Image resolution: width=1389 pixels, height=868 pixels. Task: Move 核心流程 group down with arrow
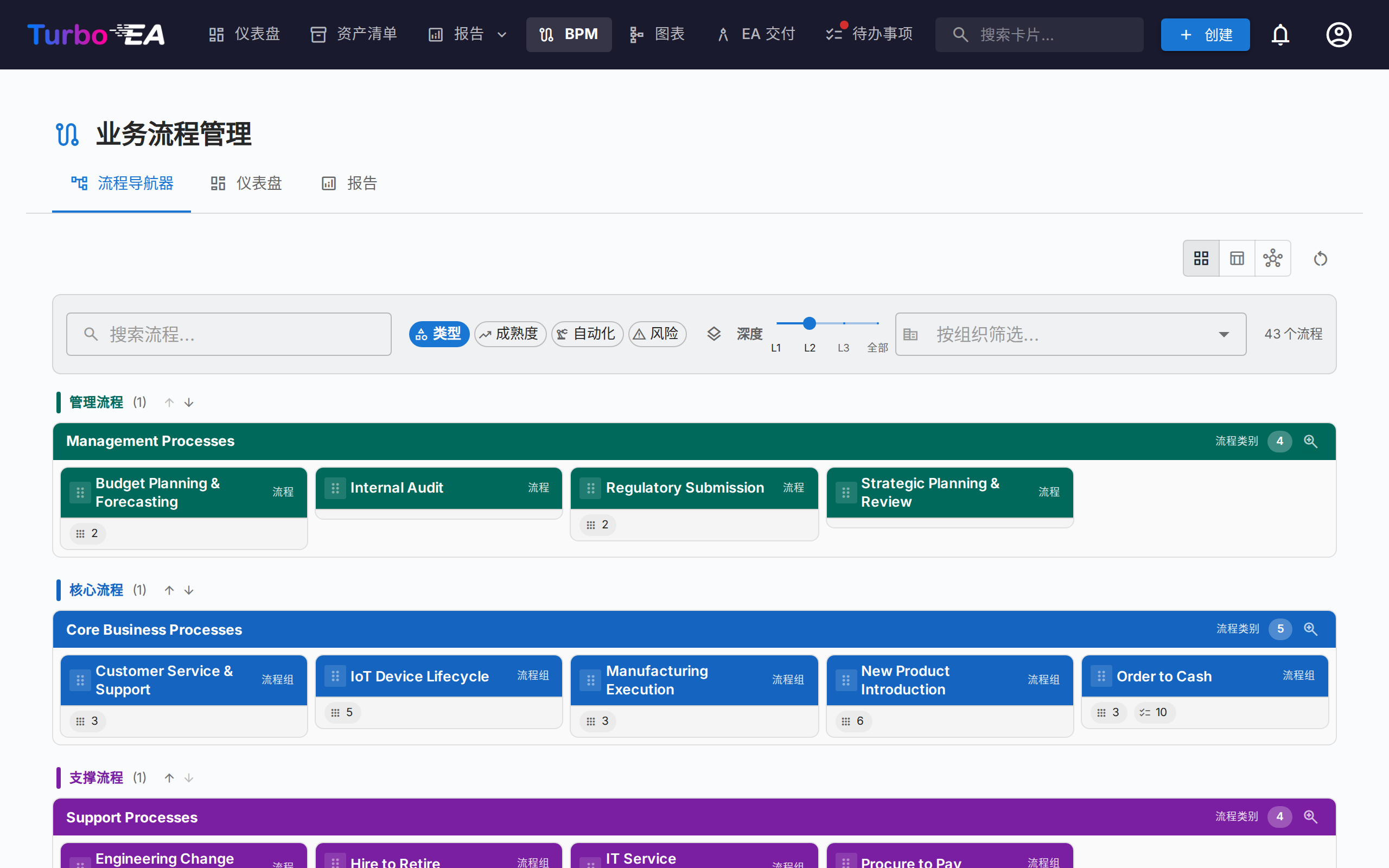coord(189,590)
